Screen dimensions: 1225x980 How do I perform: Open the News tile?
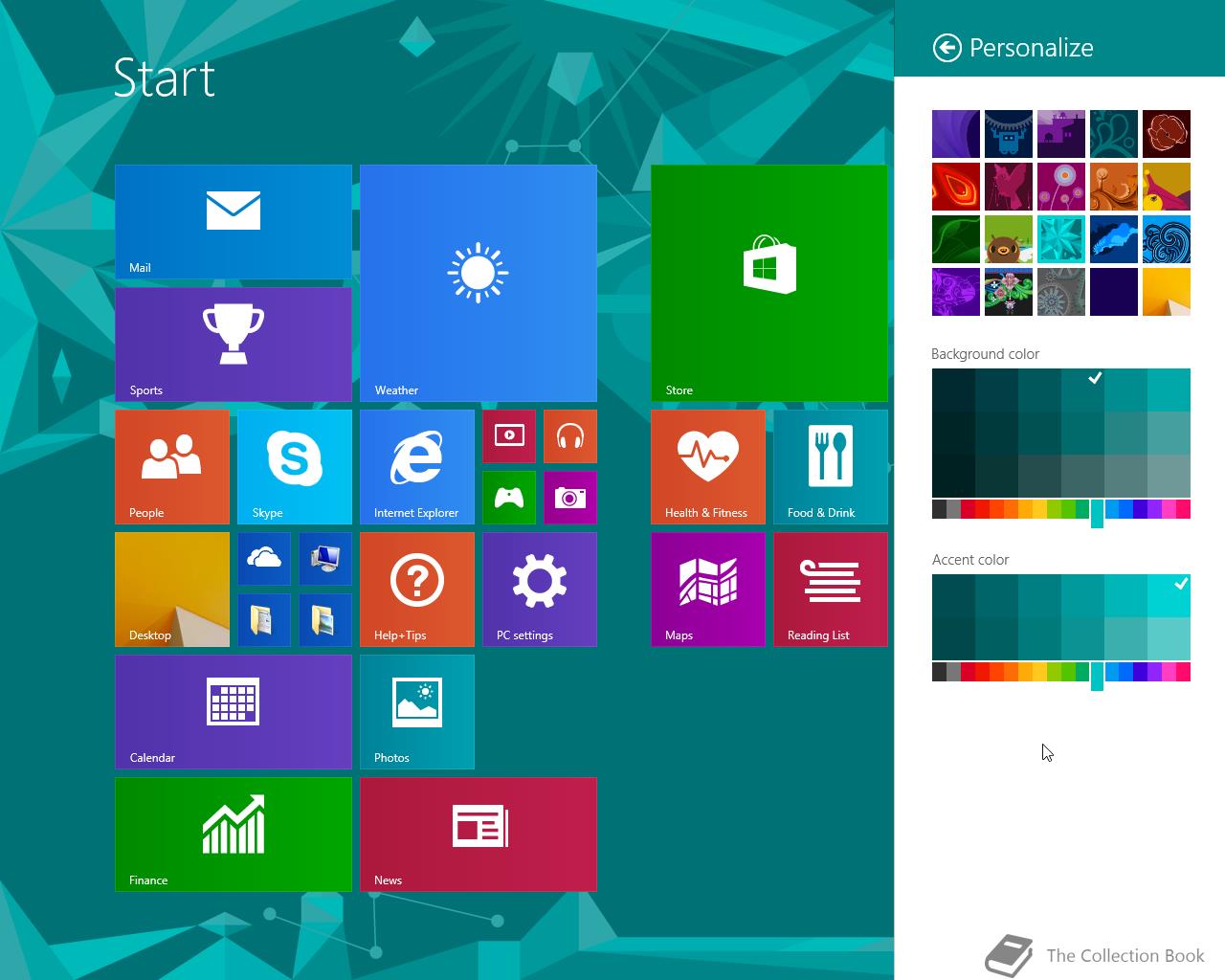[x=479, y=835]
